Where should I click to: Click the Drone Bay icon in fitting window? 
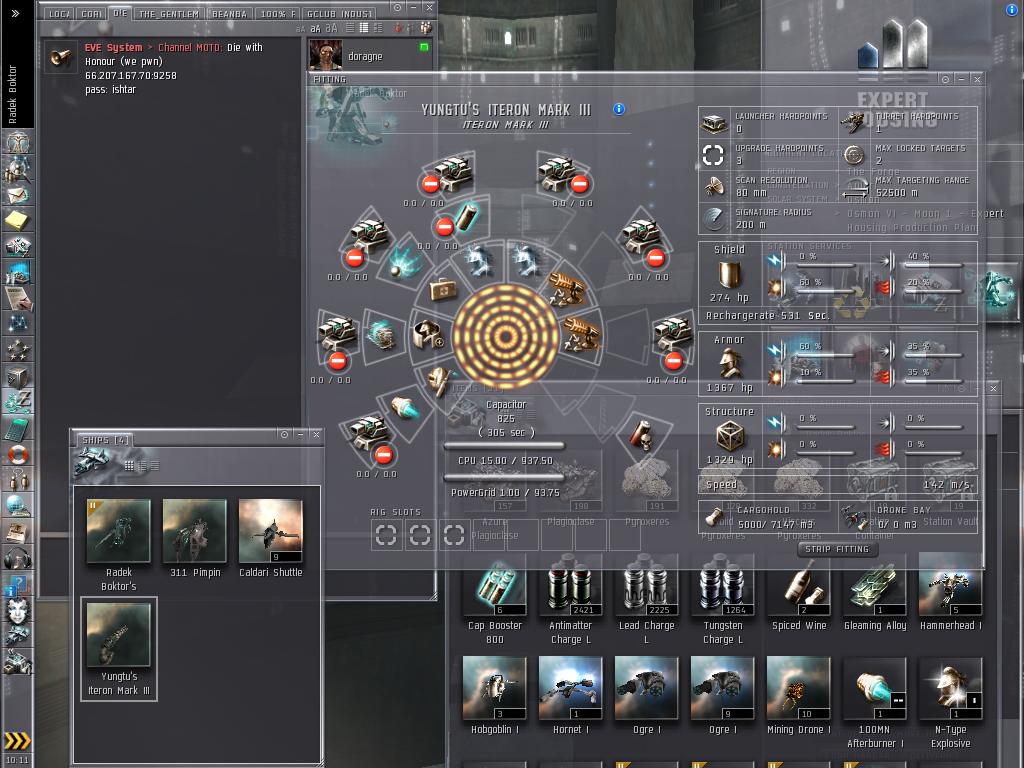(853, 517)
